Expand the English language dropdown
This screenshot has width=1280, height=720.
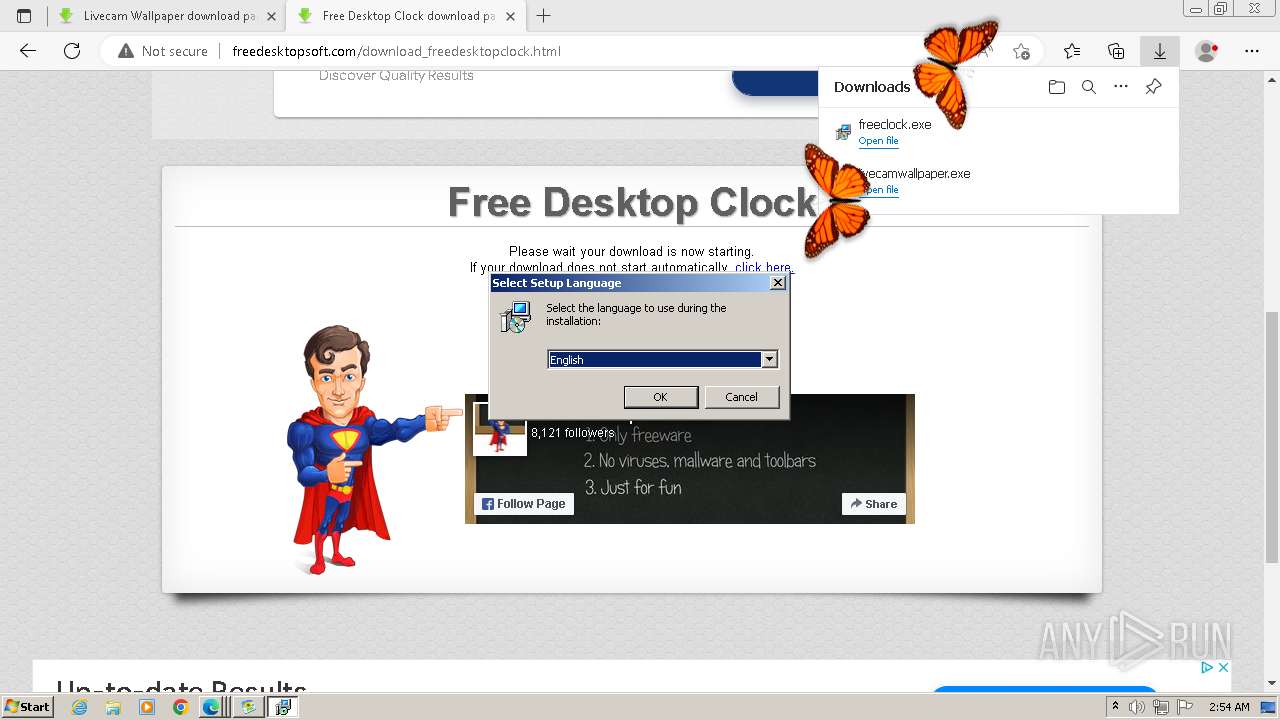coord(769,359)
